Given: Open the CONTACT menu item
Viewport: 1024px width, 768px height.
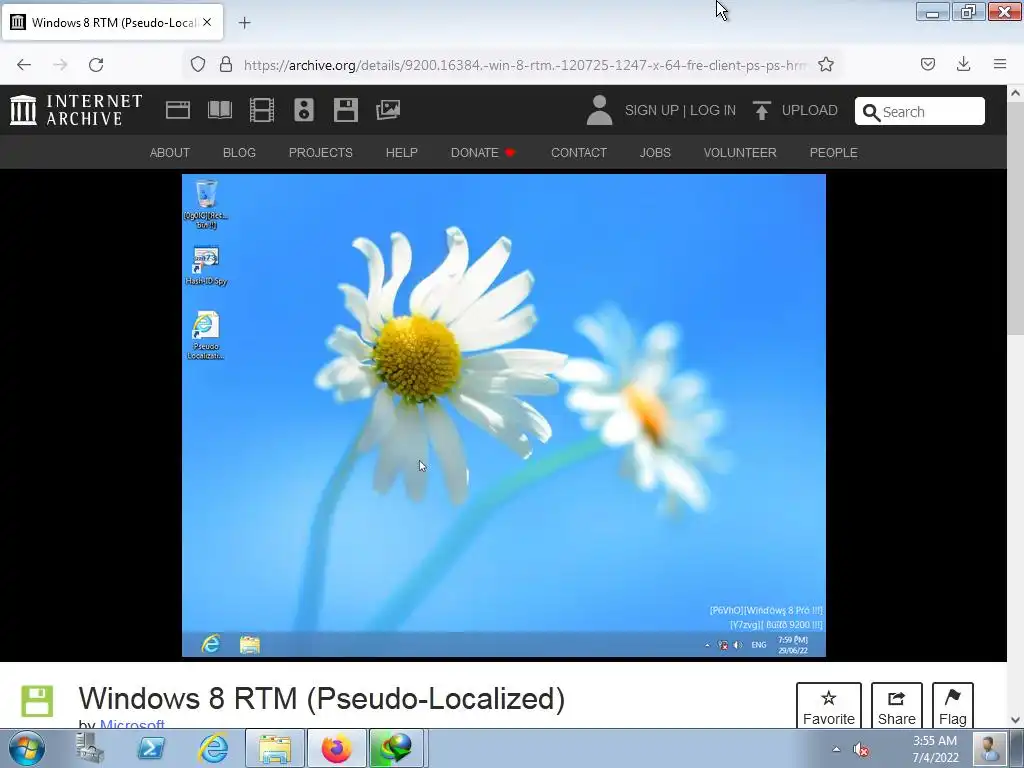Looking at the screenshot, I should (x=579, y=153).
